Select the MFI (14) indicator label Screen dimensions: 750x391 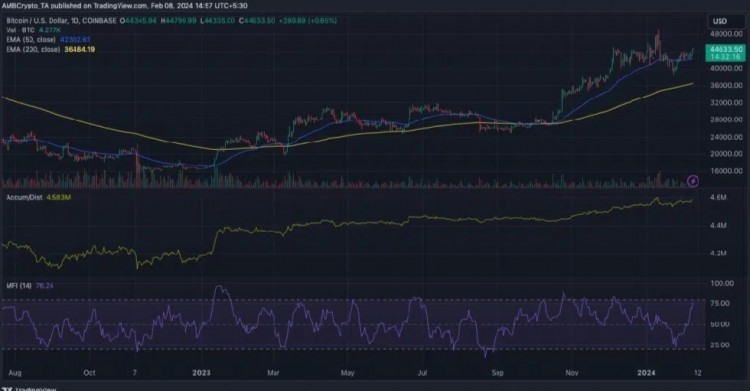coord(19,286)
